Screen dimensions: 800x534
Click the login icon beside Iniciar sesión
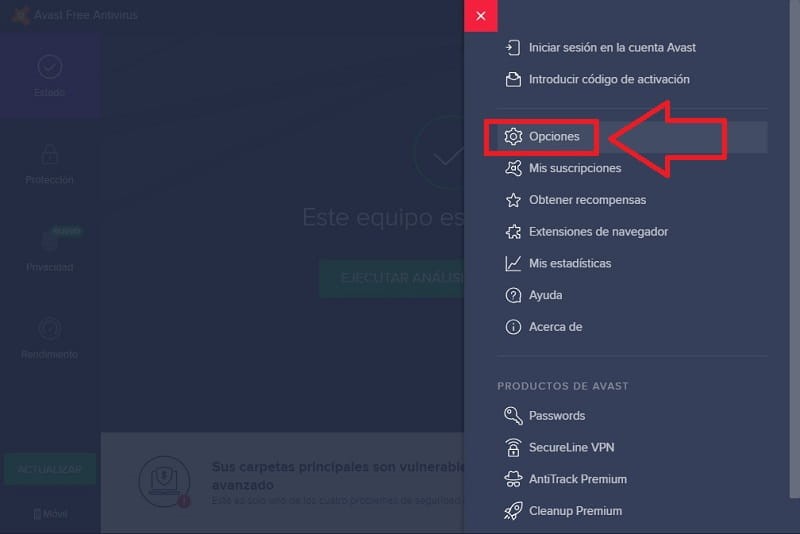pos(513,47)
